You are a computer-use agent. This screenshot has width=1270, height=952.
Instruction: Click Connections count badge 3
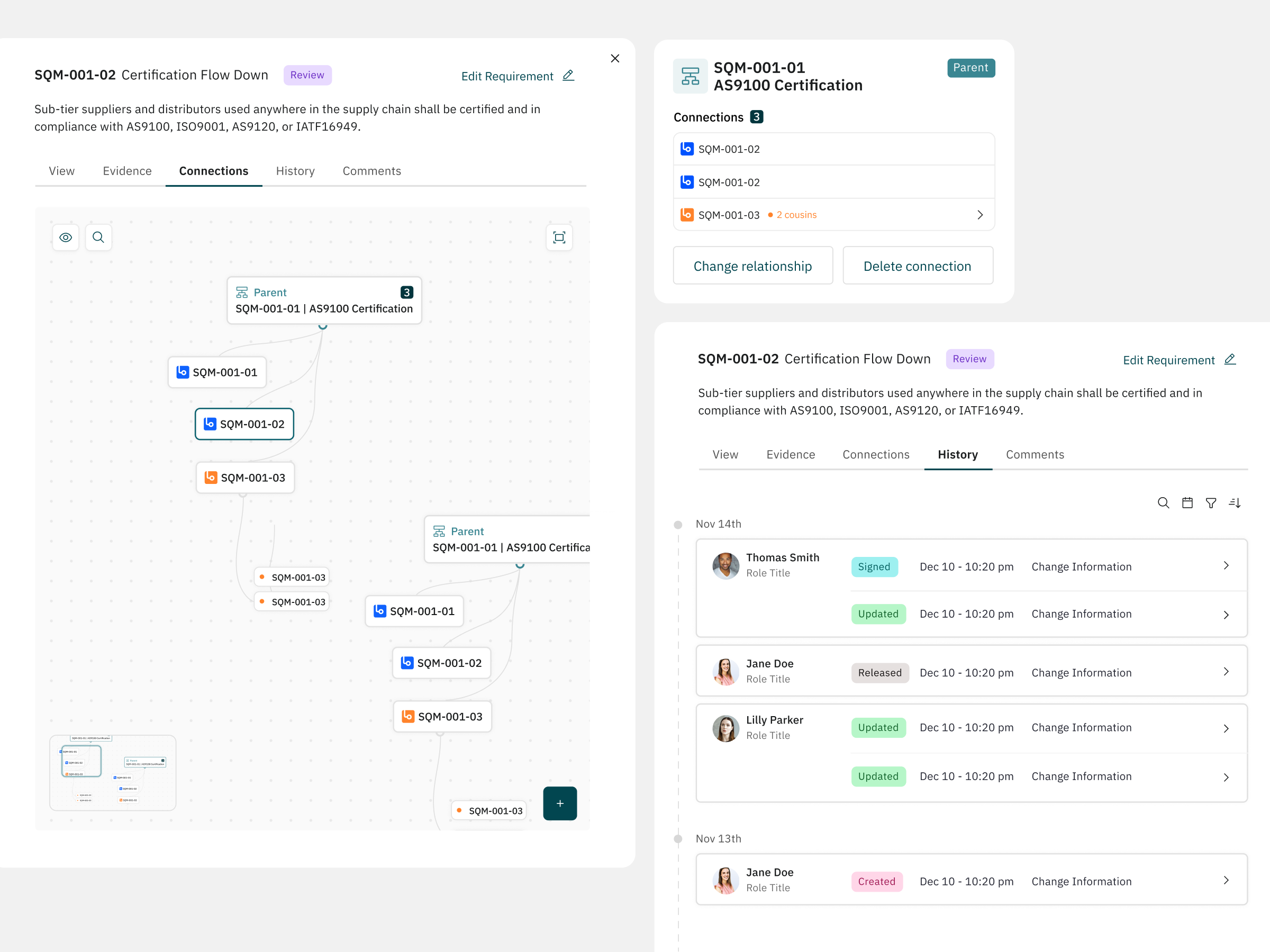click(757, 117)
